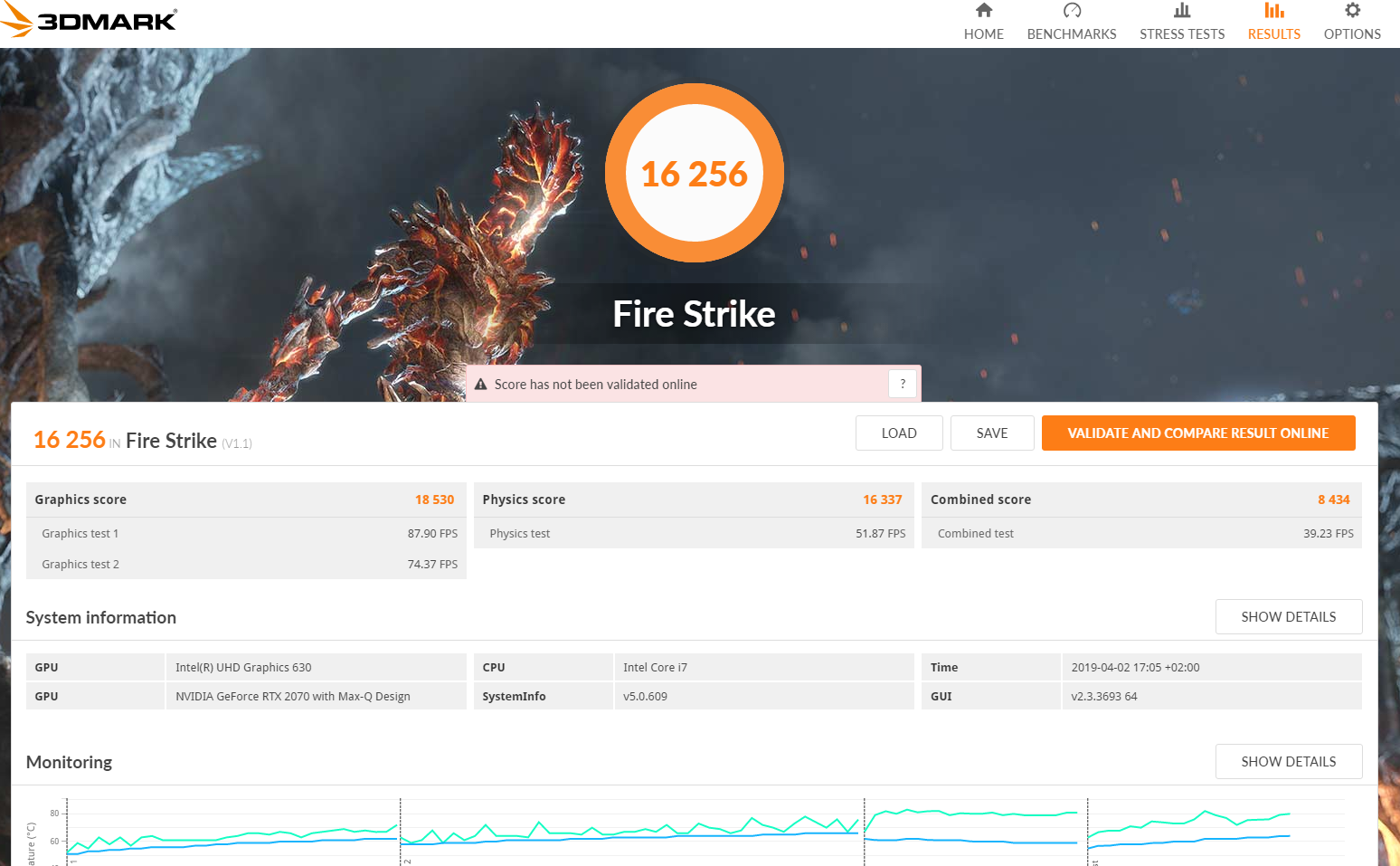
Task: Click the GUI version v2.3.3693 64
Action: click(x=1212, y=696)
